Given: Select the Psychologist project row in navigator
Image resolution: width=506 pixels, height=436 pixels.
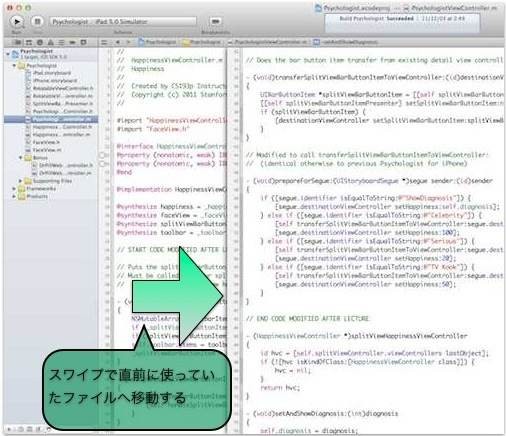Looking at the screenshot, I should (51, 54).
